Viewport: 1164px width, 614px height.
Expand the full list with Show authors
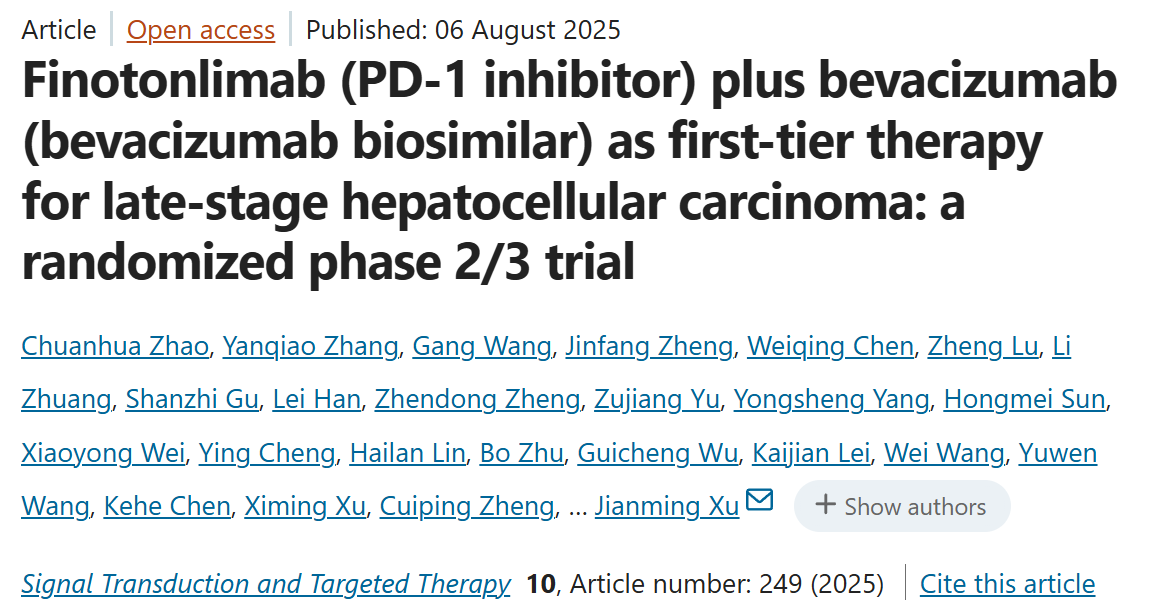902,506
